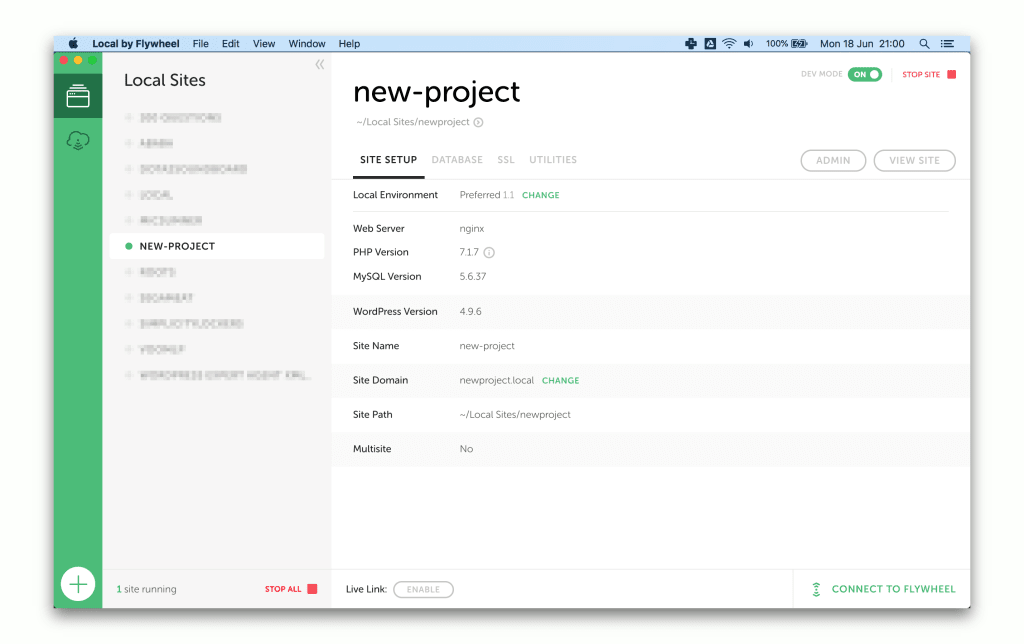
Task: Click the square A menu bar icon
Action: click(710, 44)
